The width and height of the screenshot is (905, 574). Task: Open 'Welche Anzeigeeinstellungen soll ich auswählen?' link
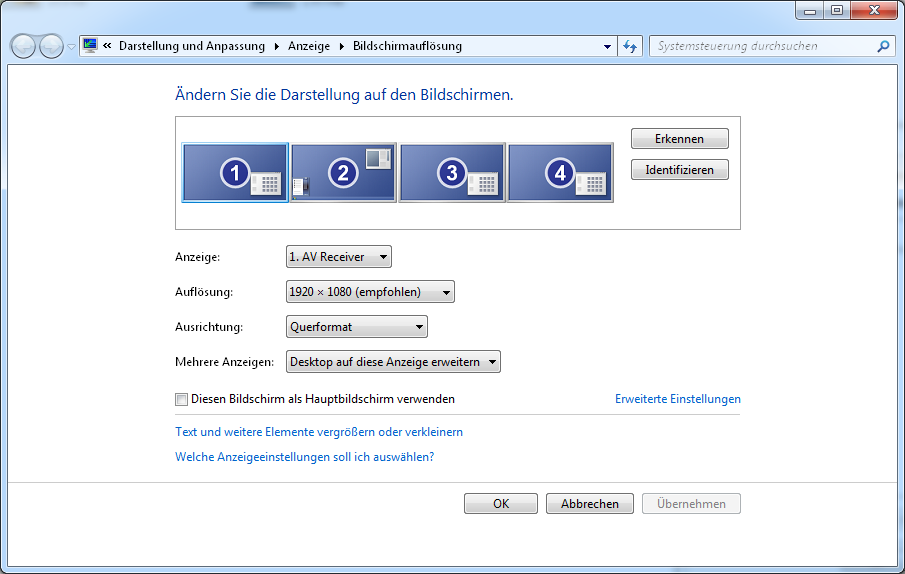click(x=304, y=457)
